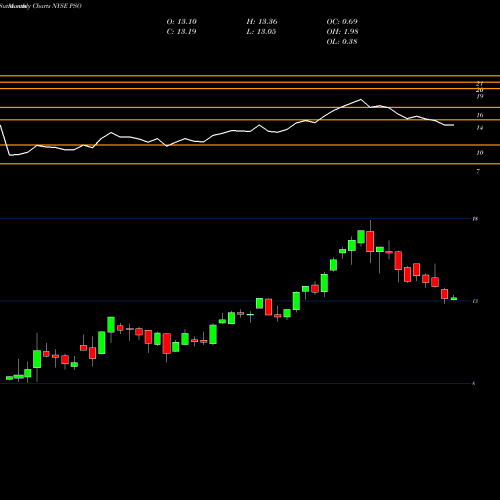Image resolution: width=500 pixels, height=500 pixels.
Task: Click the 21 label on upper axis
Action: 480,84
